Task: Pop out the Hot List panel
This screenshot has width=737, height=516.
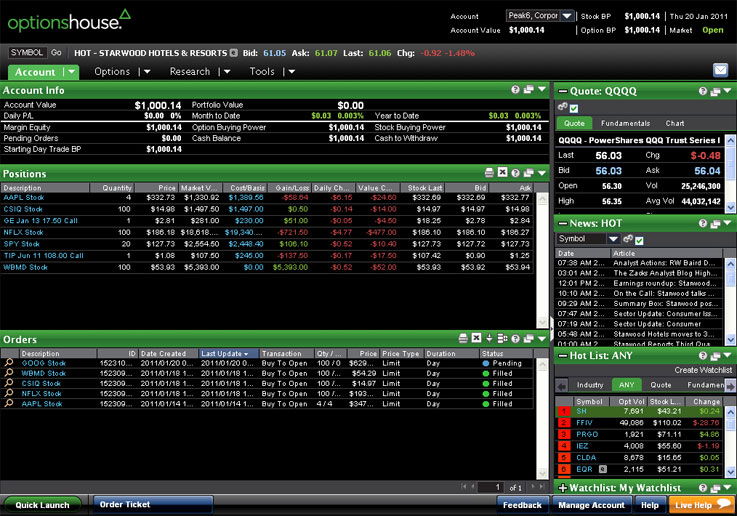Action: coord(715,356)
